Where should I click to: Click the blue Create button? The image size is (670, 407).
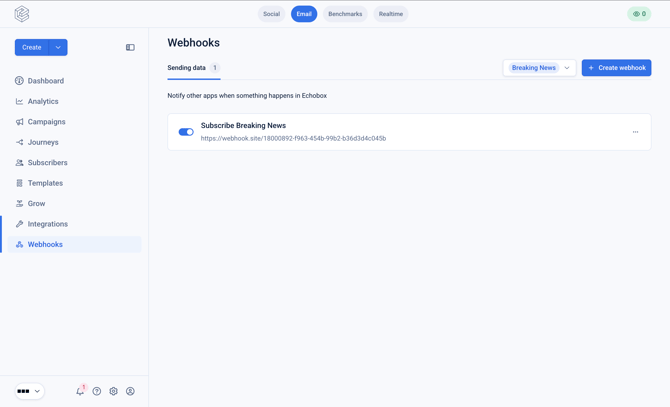click(32, 47)
